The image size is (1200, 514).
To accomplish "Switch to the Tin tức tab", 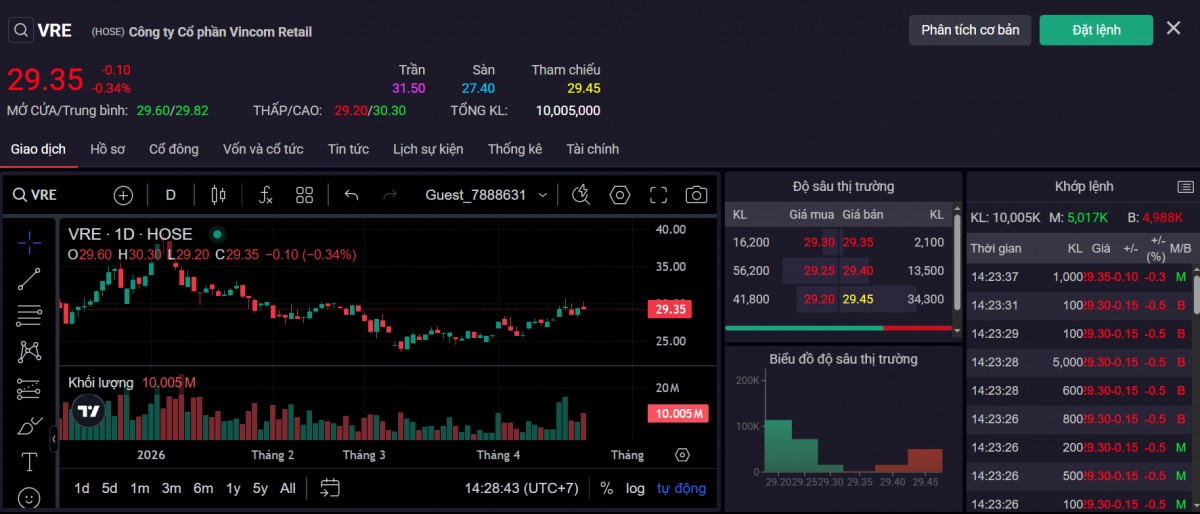I will pos(348,149).
